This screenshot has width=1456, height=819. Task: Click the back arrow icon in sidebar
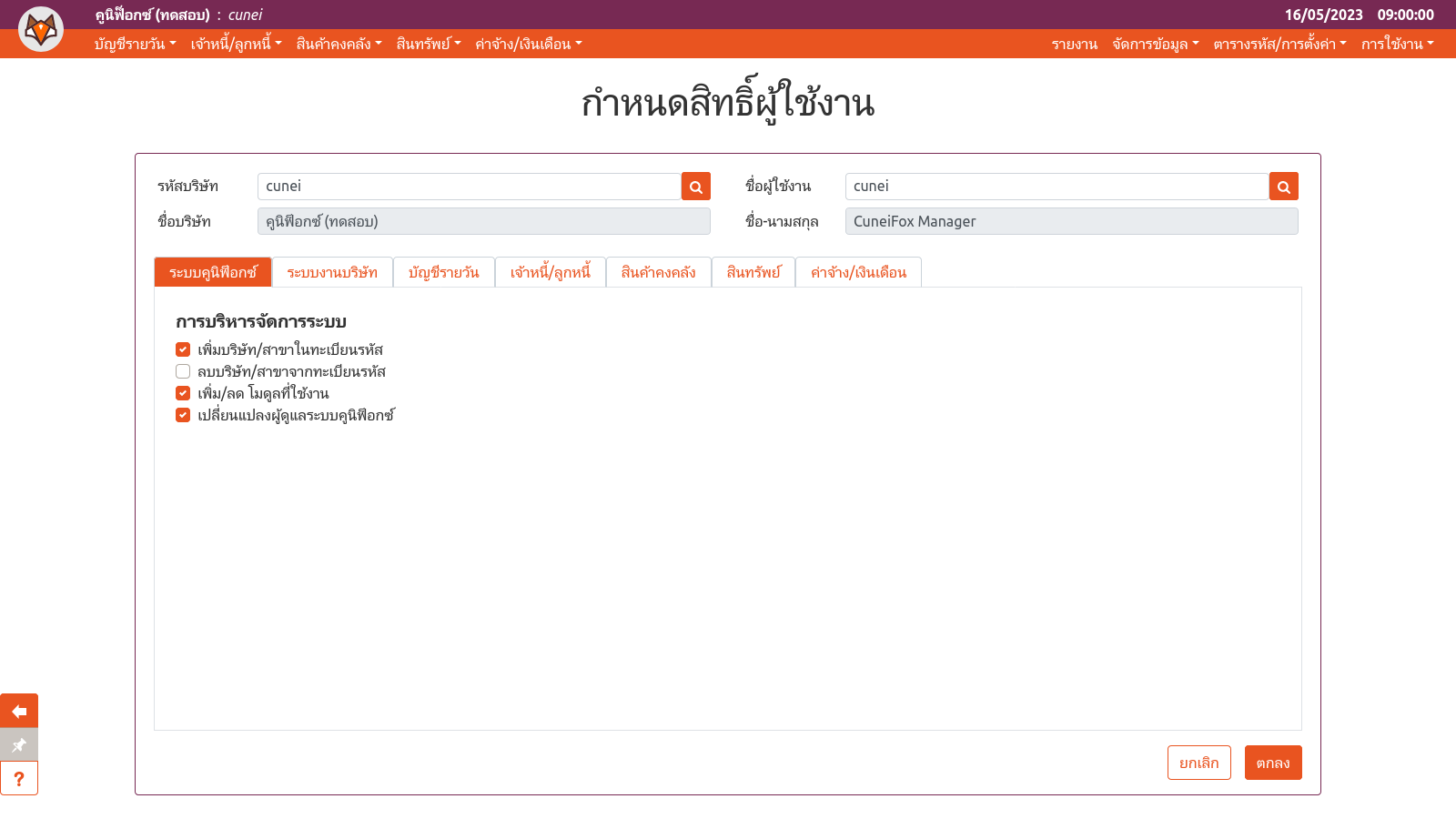tap(19, 711)
